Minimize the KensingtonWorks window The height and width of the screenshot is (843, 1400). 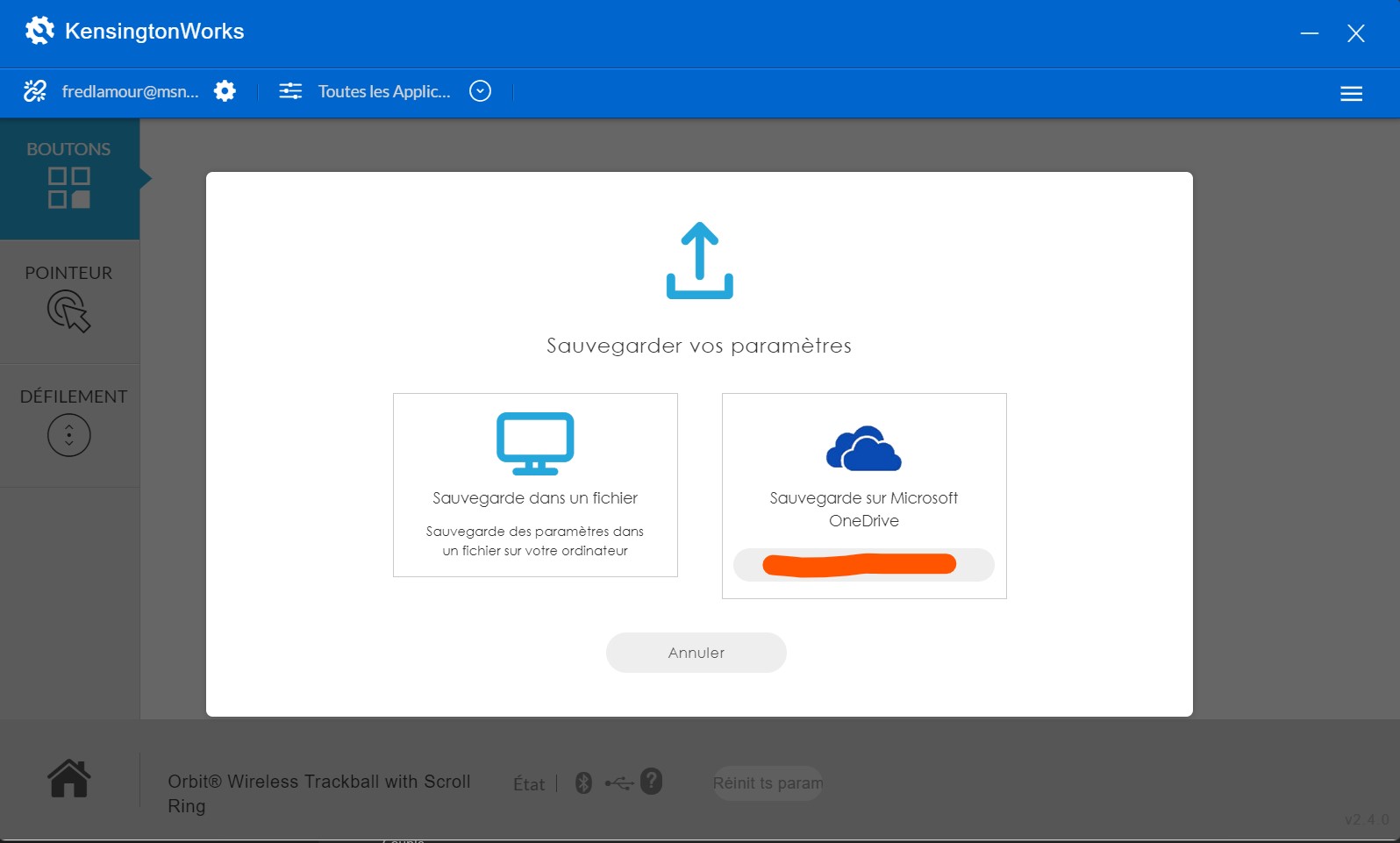coord(1310,33)
